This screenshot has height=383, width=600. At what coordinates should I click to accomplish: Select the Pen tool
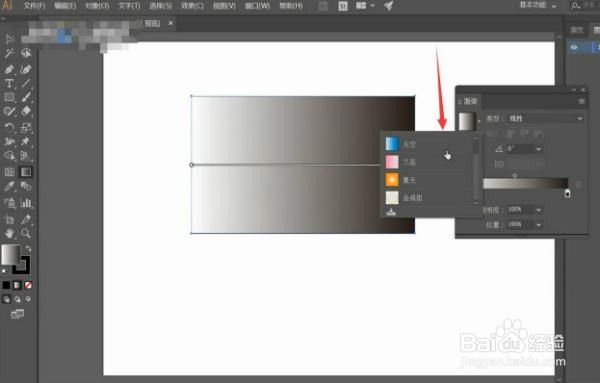click(9, 69)
